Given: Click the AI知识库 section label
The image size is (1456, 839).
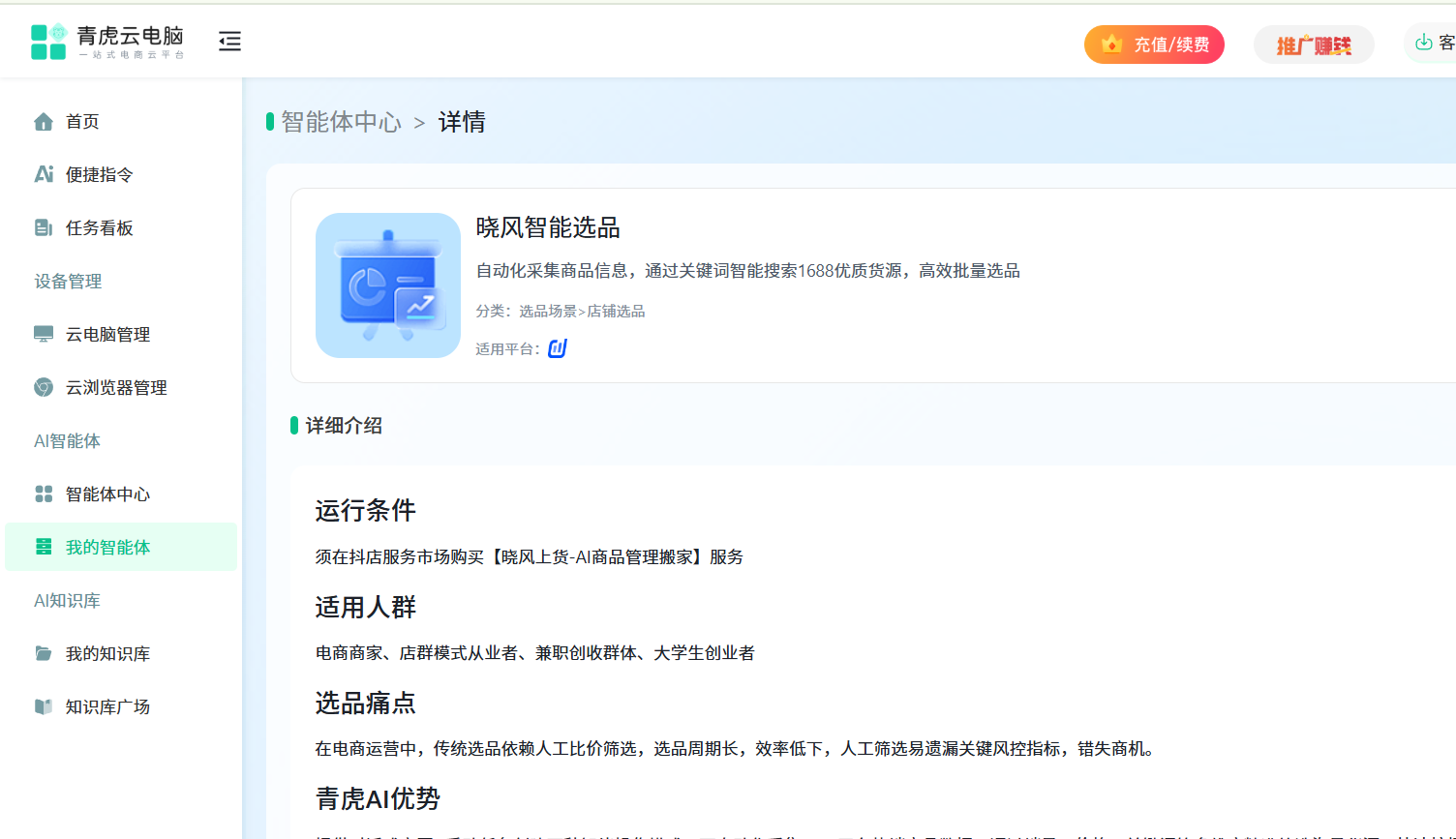Looking at the screenshot, I should (x=68, y=601).
